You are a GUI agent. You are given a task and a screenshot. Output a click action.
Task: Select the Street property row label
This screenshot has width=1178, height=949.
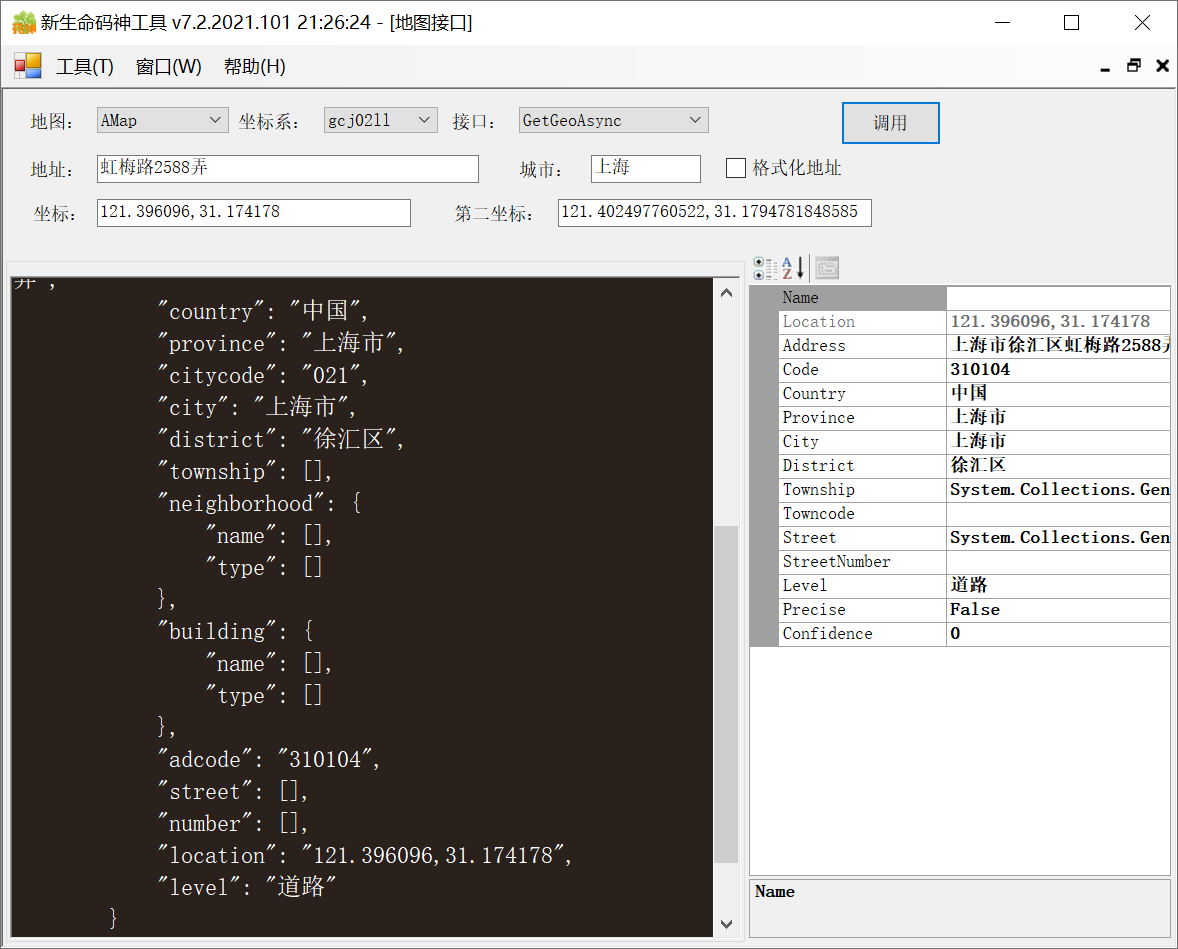pyautogui.click(x=809, y=538)
